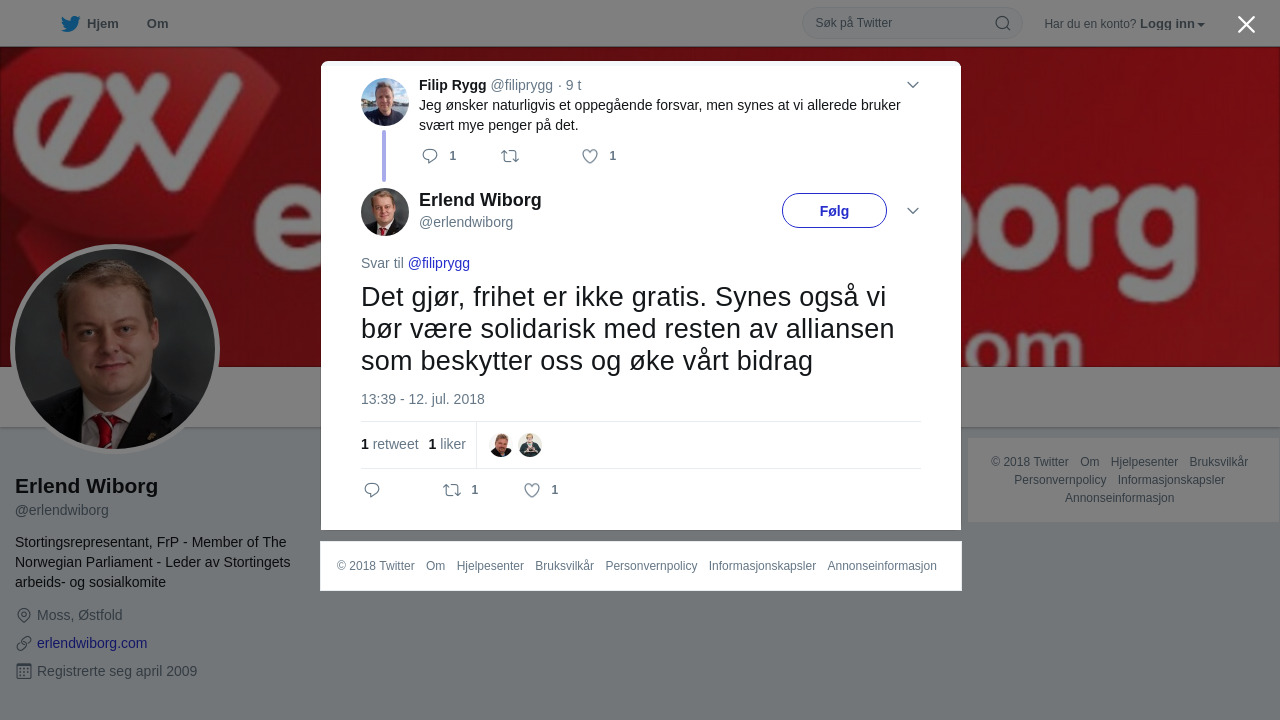Open the options chevron on Filip Rygg's tweet
Image resolution: width=1280 pixels, height=720 pixels.
[912, 85]
